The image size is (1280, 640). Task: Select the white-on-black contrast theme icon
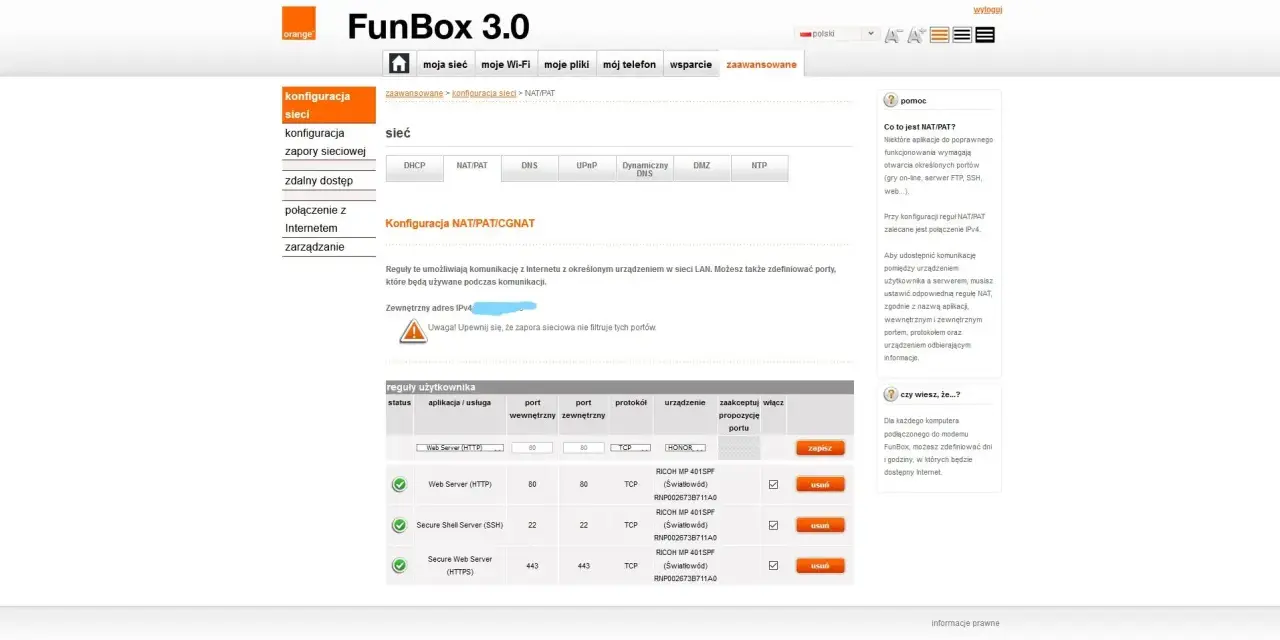tap(985, 35)
